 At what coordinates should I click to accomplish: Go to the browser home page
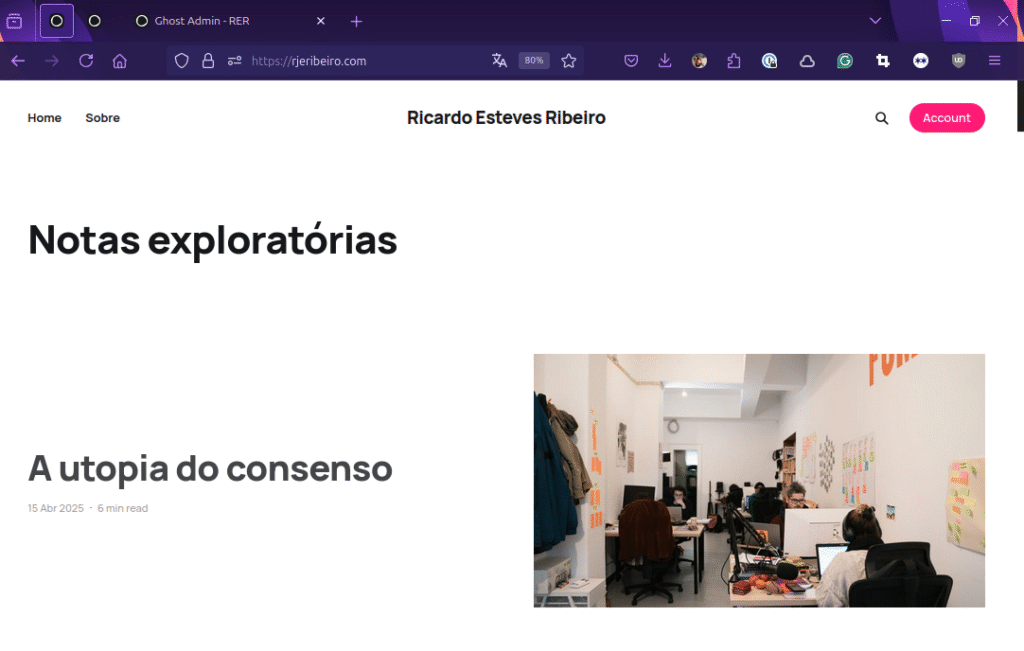[120, 61]
